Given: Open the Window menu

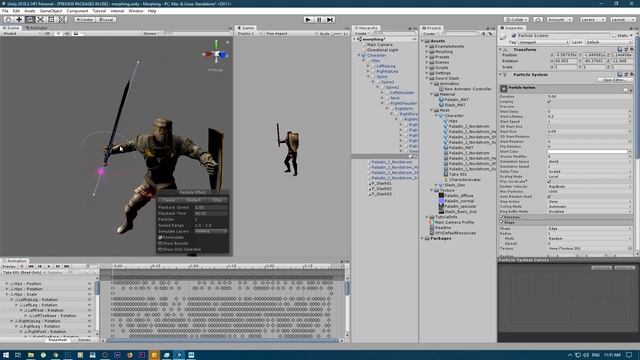Looking at the screenshot, I should tap(136, 11).
